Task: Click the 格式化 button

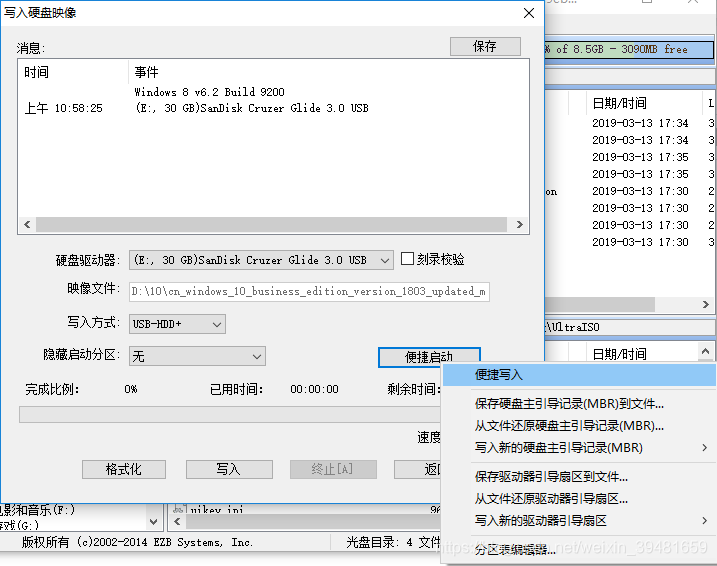Action: [124, 470]
